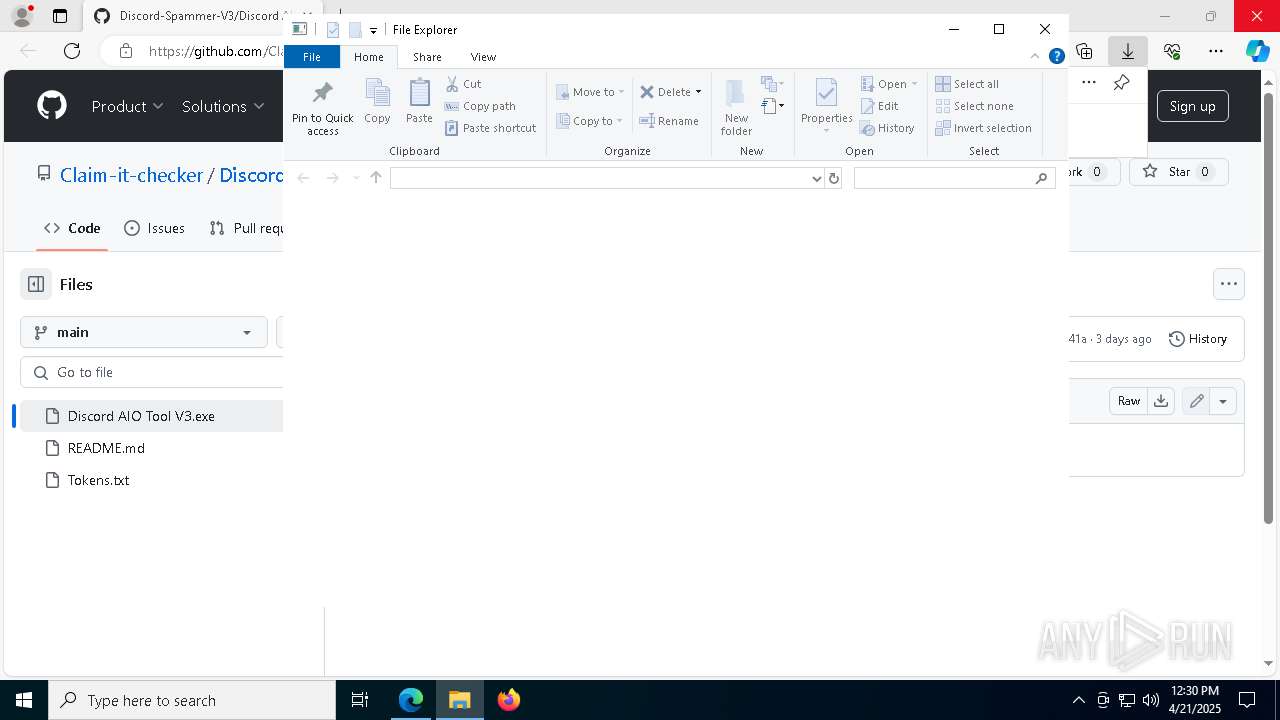
Task: Click the File Explorer search box
Action: click(955, 178)
